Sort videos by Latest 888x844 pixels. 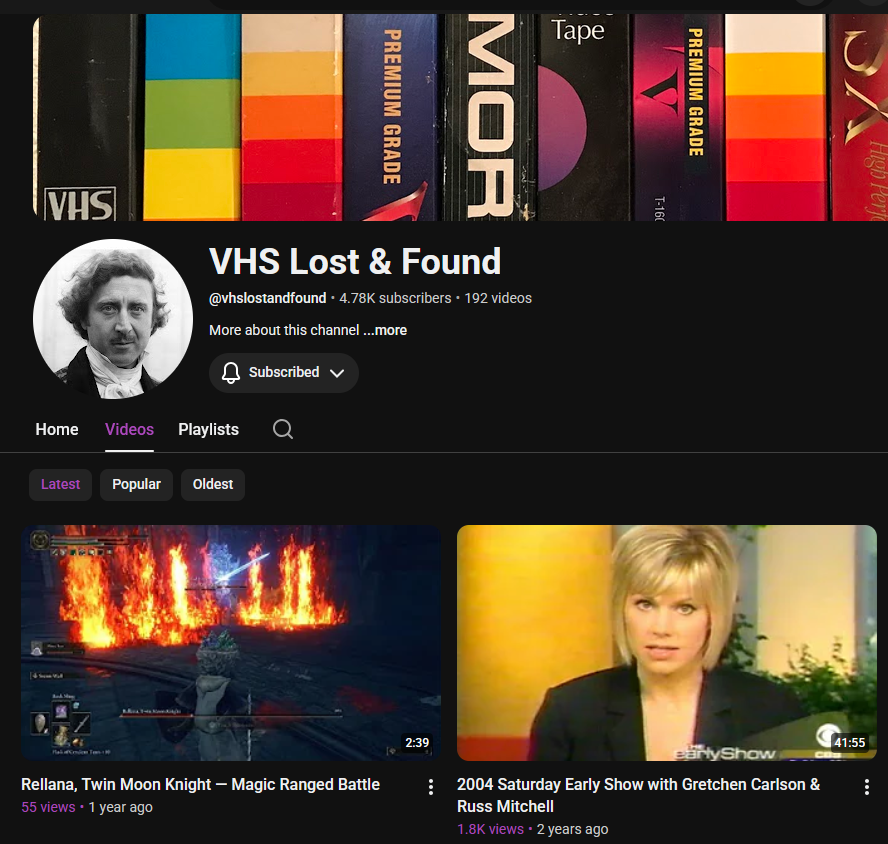pos(60,484)
